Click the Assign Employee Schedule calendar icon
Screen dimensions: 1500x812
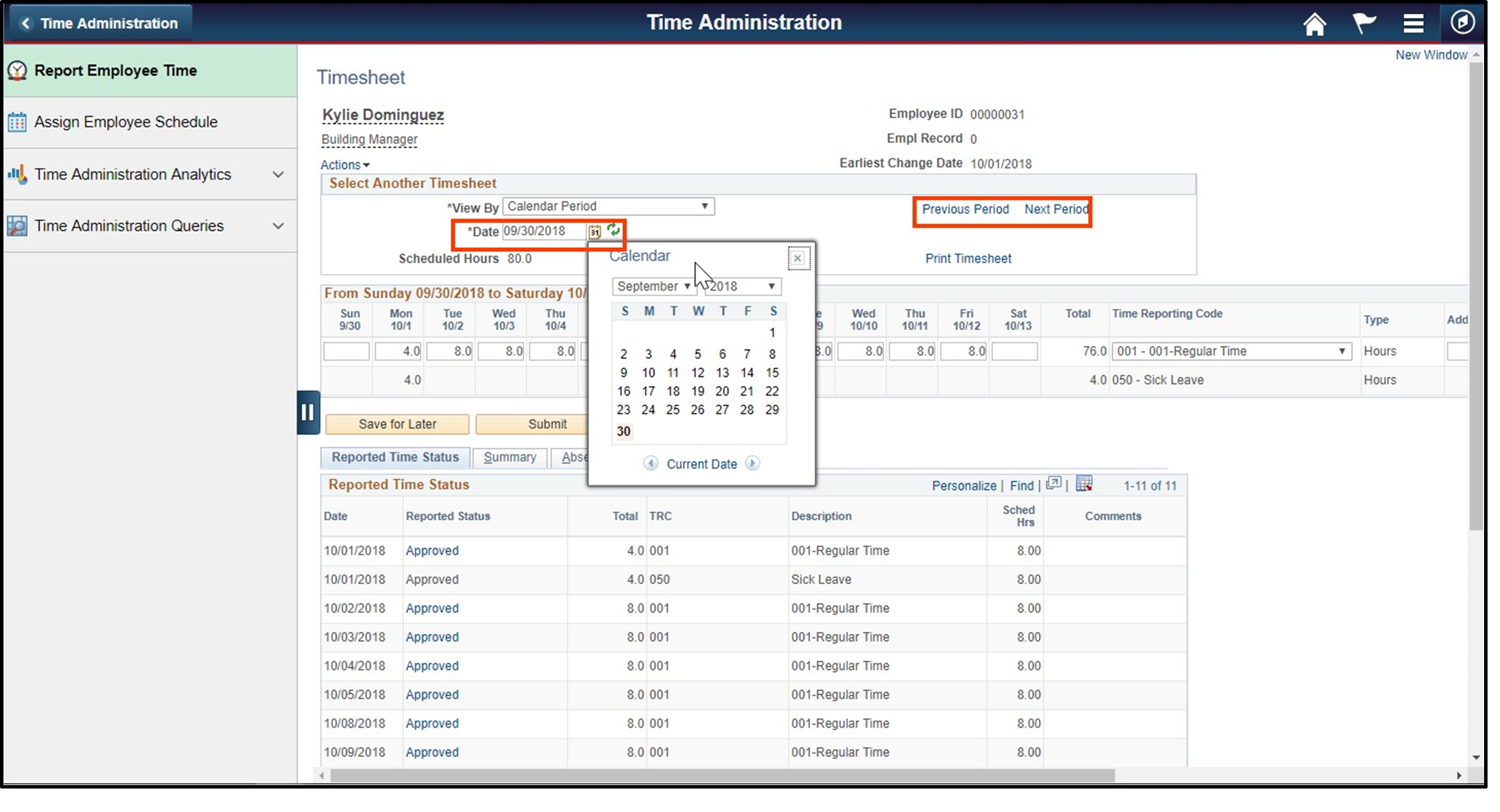[17, 122]
